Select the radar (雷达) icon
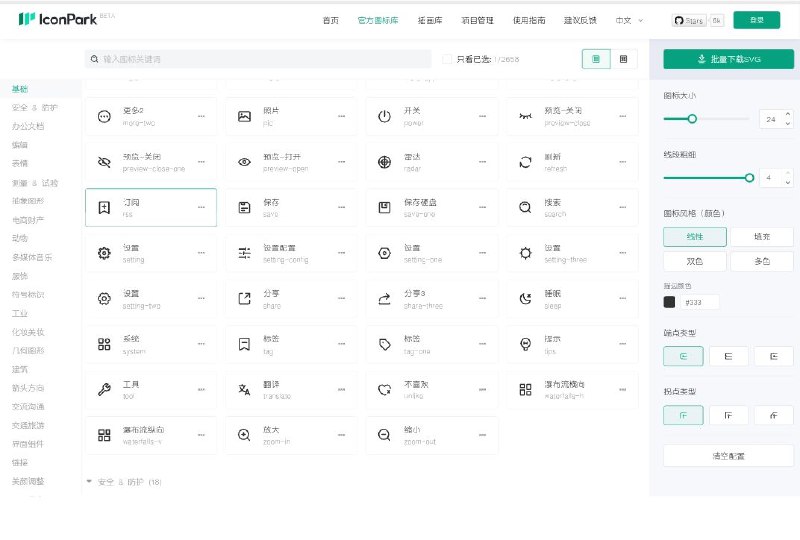This screenshot has width=800, height=540. [x=384, y=162]
